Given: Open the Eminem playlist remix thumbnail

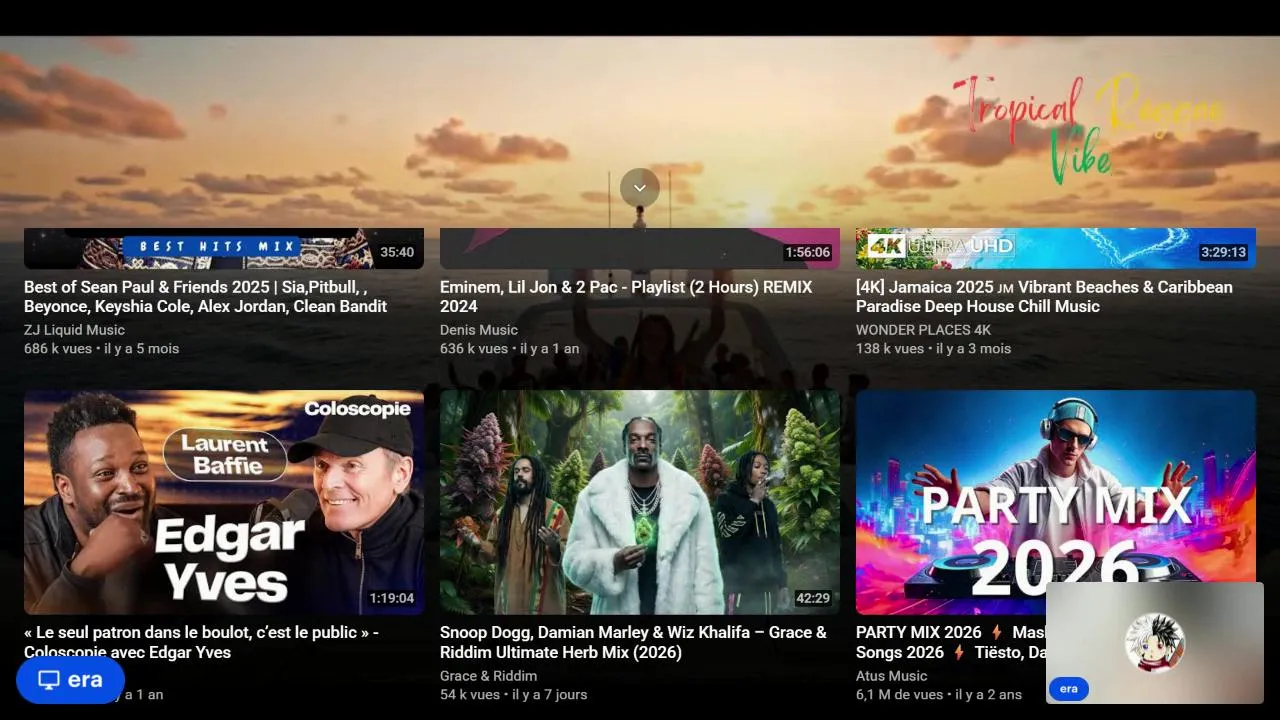Looking at the screenshot, I should [640, 248].
